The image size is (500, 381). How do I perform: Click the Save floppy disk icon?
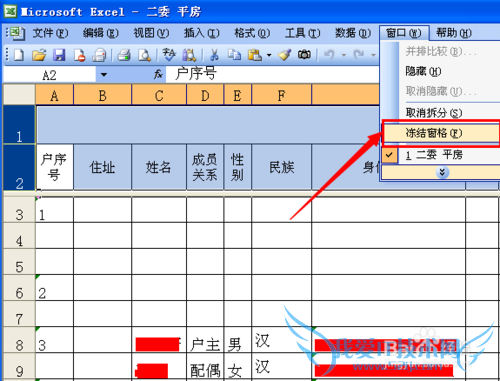click(59, 55)
